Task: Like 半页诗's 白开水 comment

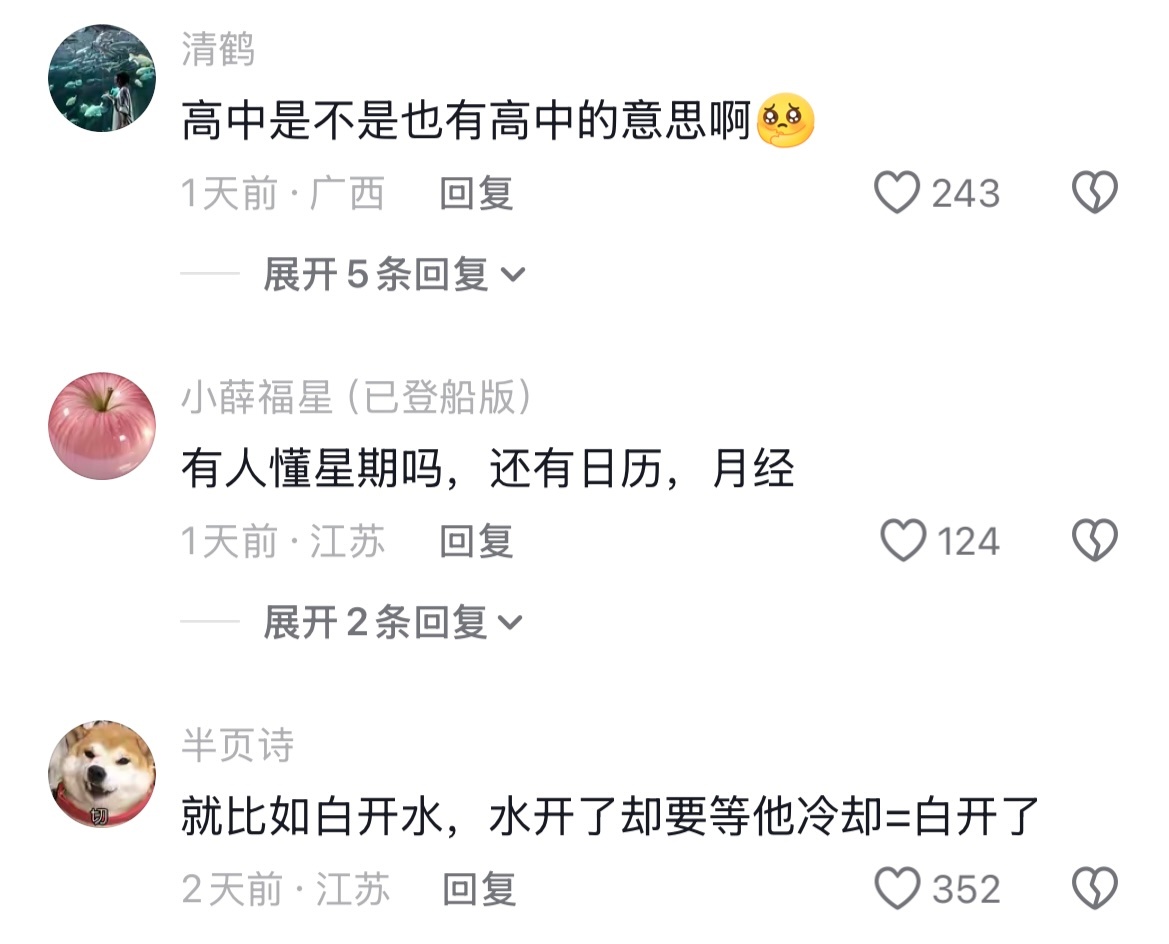Action: (x=897, y=888)
